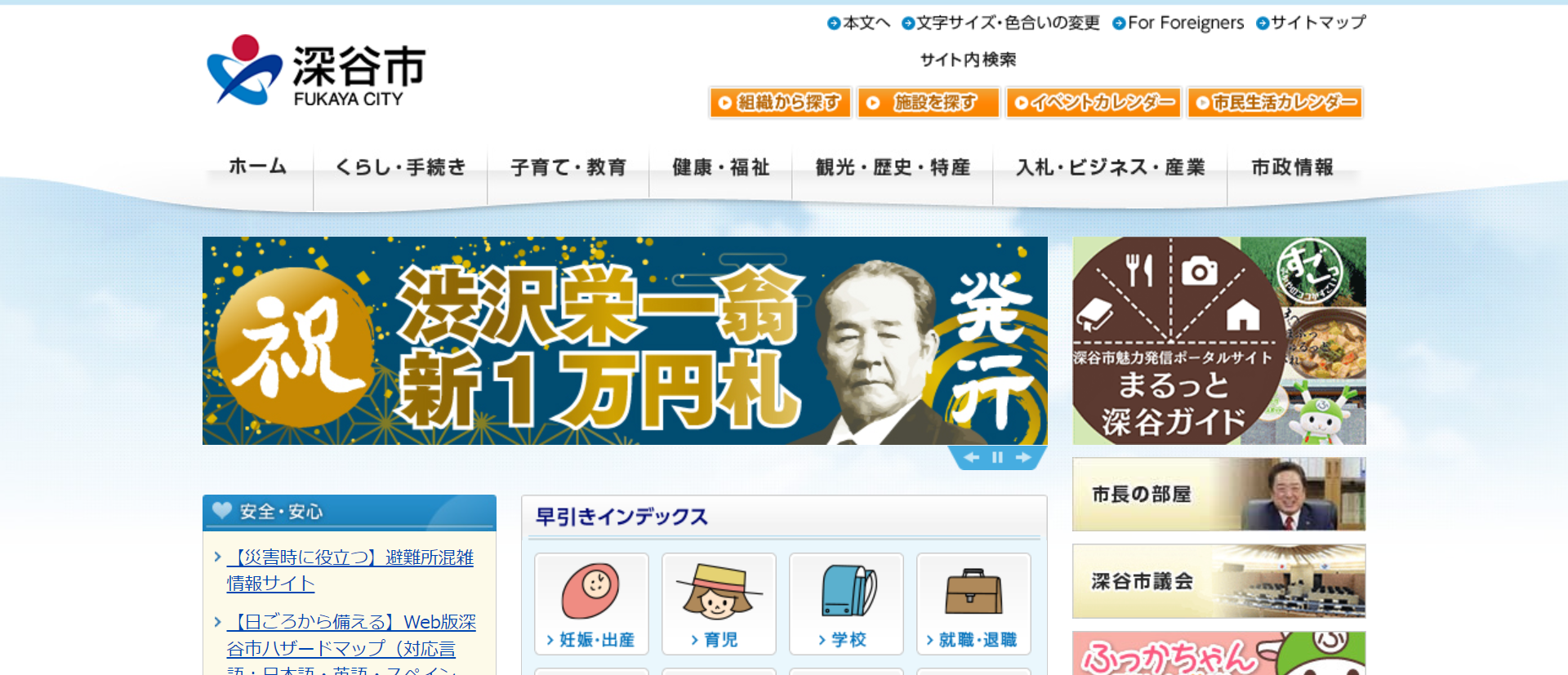Pause the banner slideshow
The height and width of the screenshot is (675, 1568).
pyautogui.click(x=997, y=457)
